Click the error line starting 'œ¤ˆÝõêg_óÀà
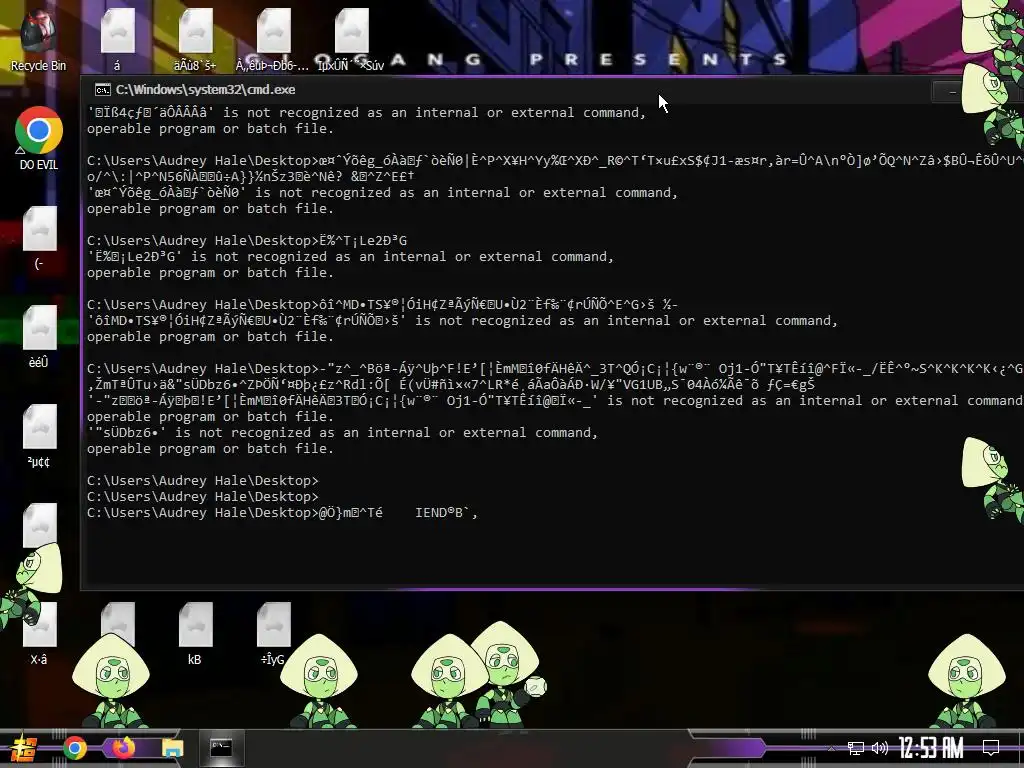The height and width of the screenshot is (768, 1024). [382, 193]
